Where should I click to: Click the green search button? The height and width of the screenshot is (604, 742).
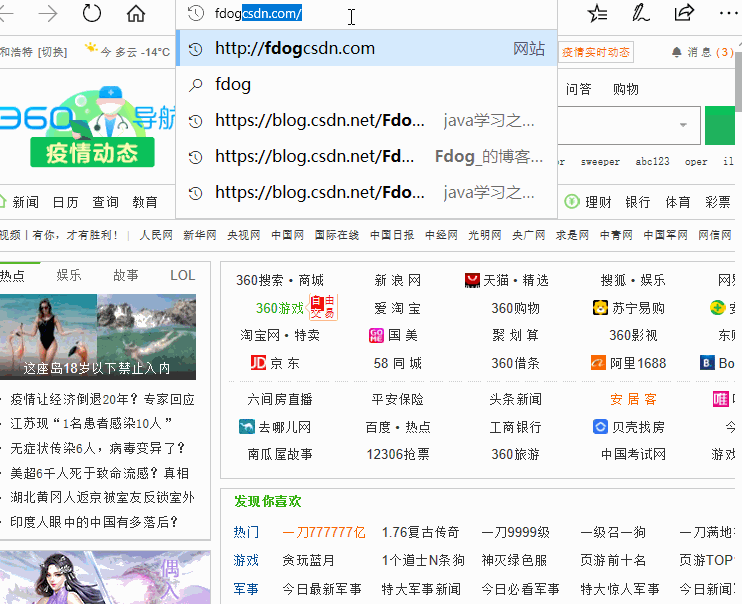coord(720,125)
